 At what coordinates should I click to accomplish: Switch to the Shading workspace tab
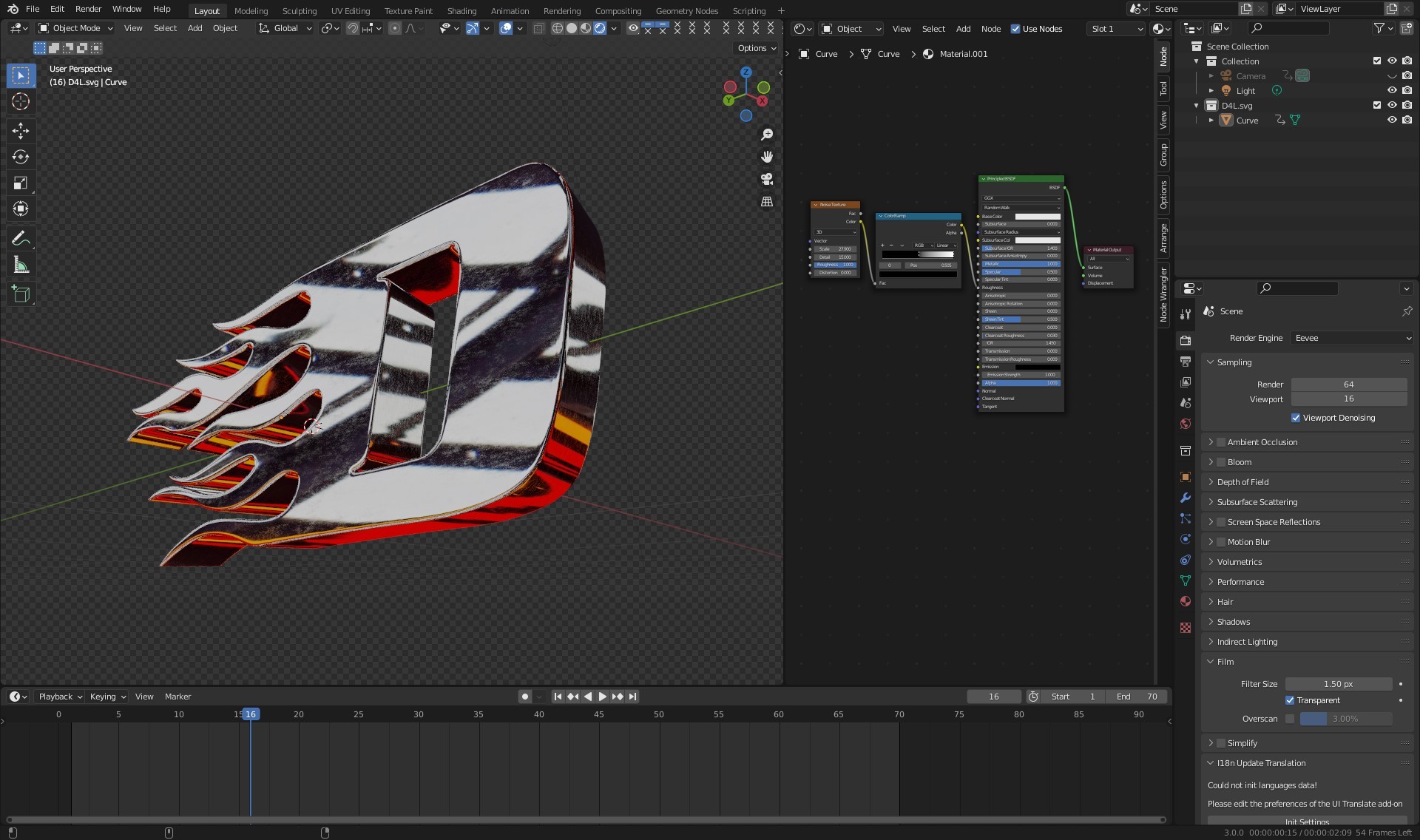click(x=461, y=11)
